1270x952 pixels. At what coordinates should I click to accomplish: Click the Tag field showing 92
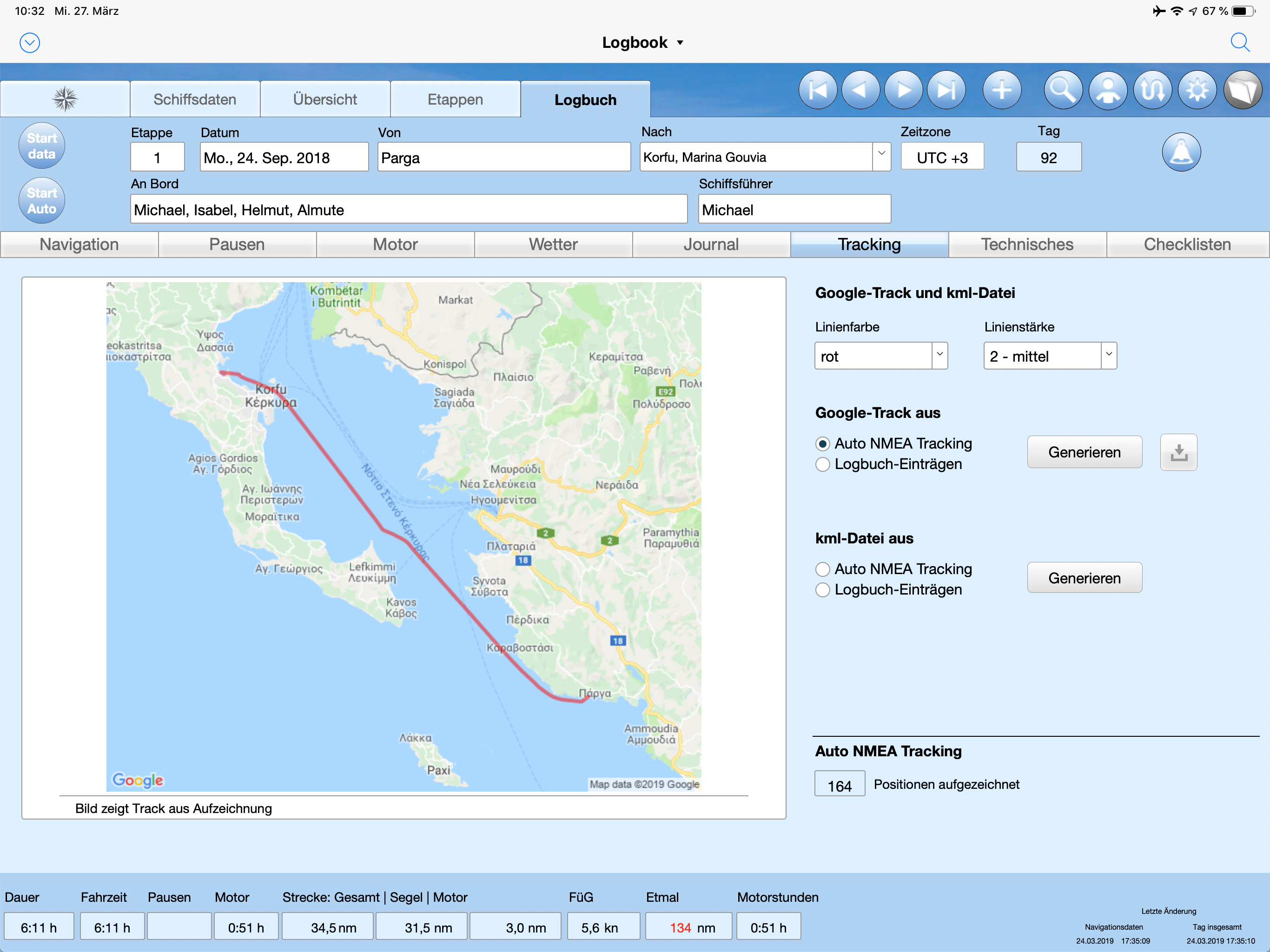tap(1048, 157)
